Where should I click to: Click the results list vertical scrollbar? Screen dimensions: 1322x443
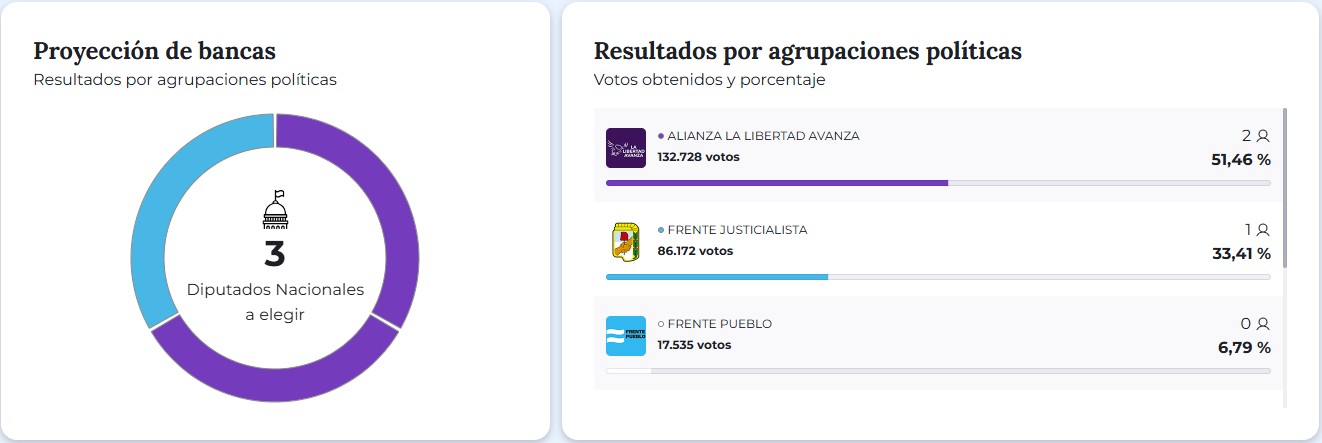coord(1285,188)
